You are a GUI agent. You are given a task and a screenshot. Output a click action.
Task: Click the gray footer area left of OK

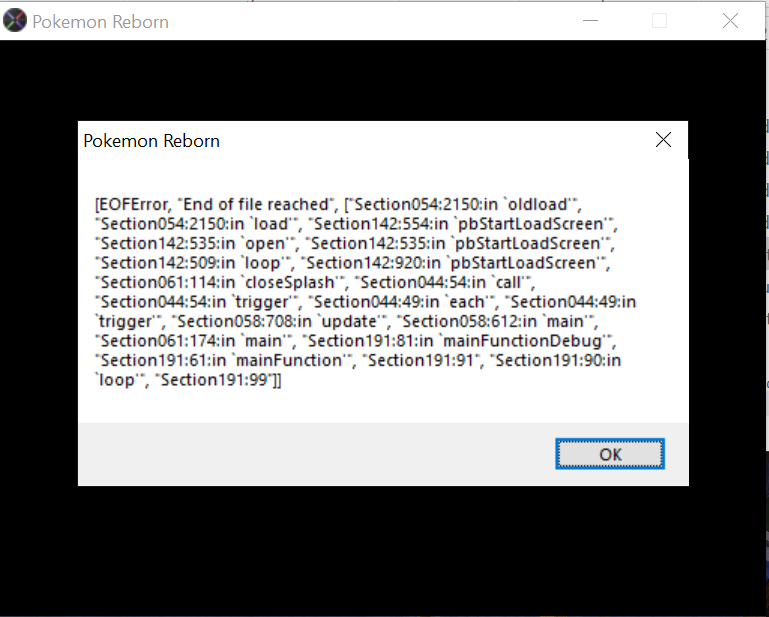[x=300, y=454]
